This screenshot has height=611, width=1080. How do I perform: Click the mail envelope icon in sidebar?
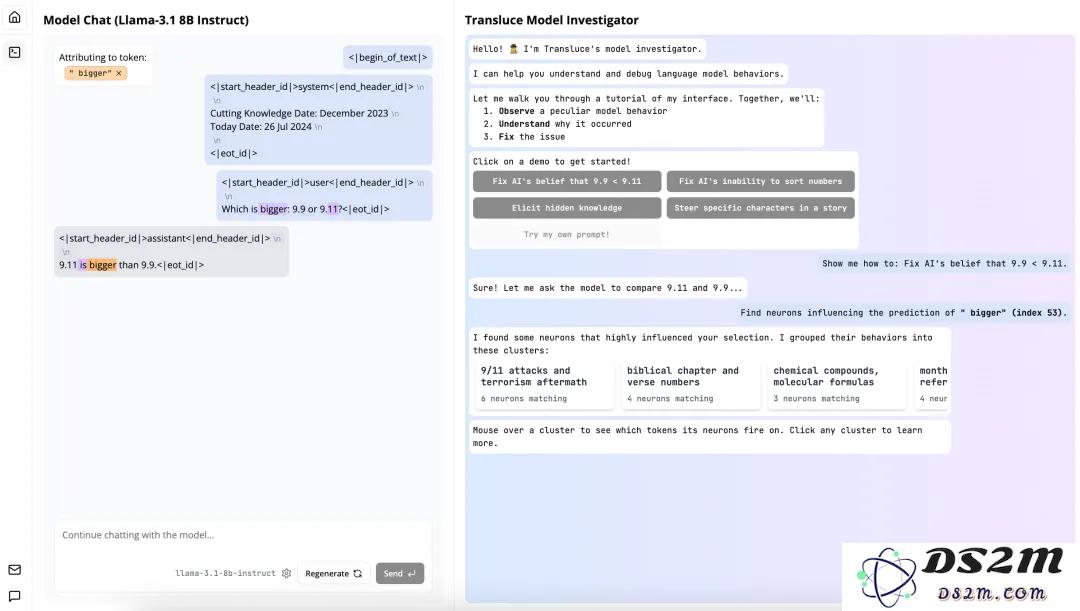pyautogui.click(x=14, y=570)
